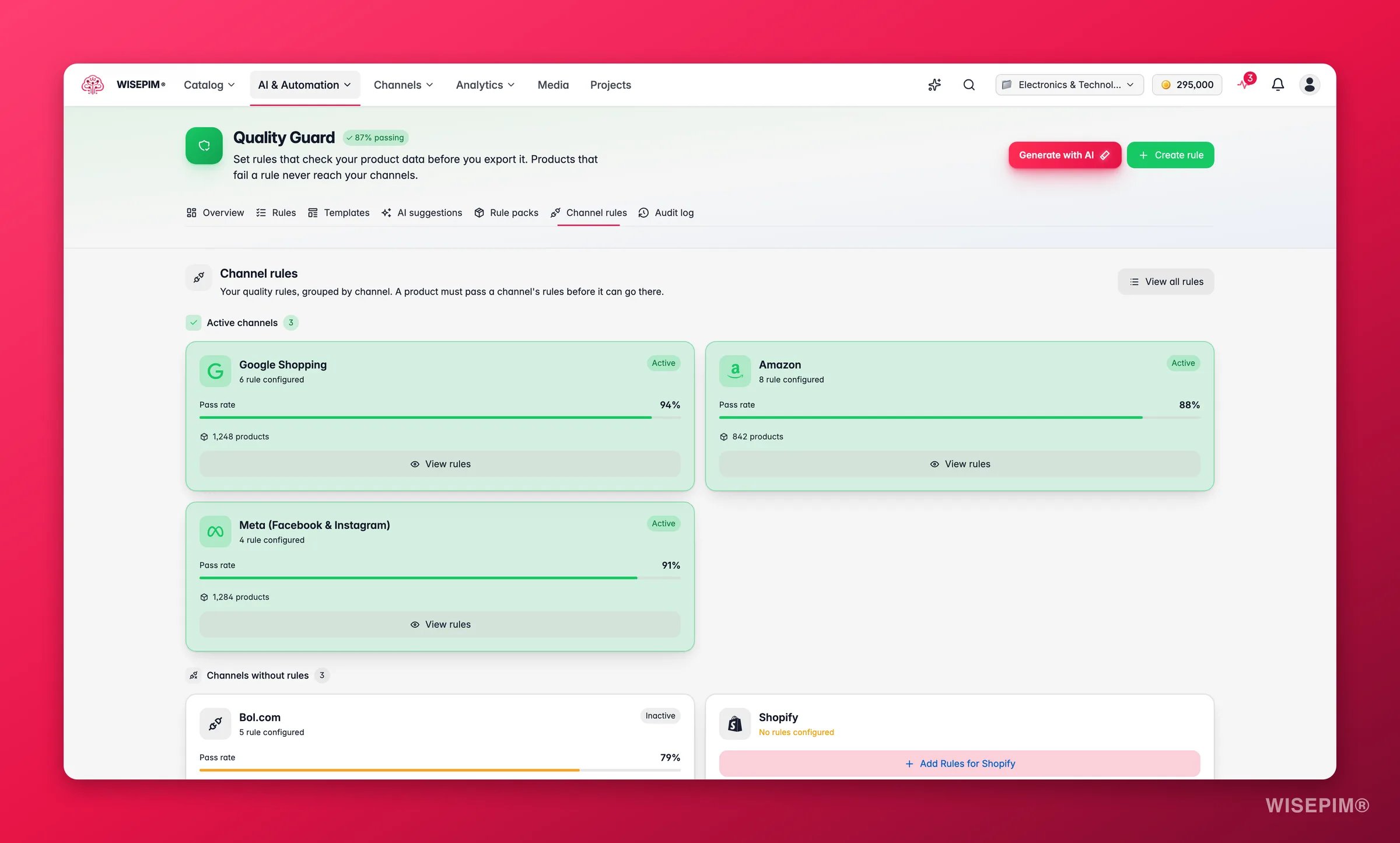Switch to the Overview tab
1400x843 pixels.
(x=215, y=213)
